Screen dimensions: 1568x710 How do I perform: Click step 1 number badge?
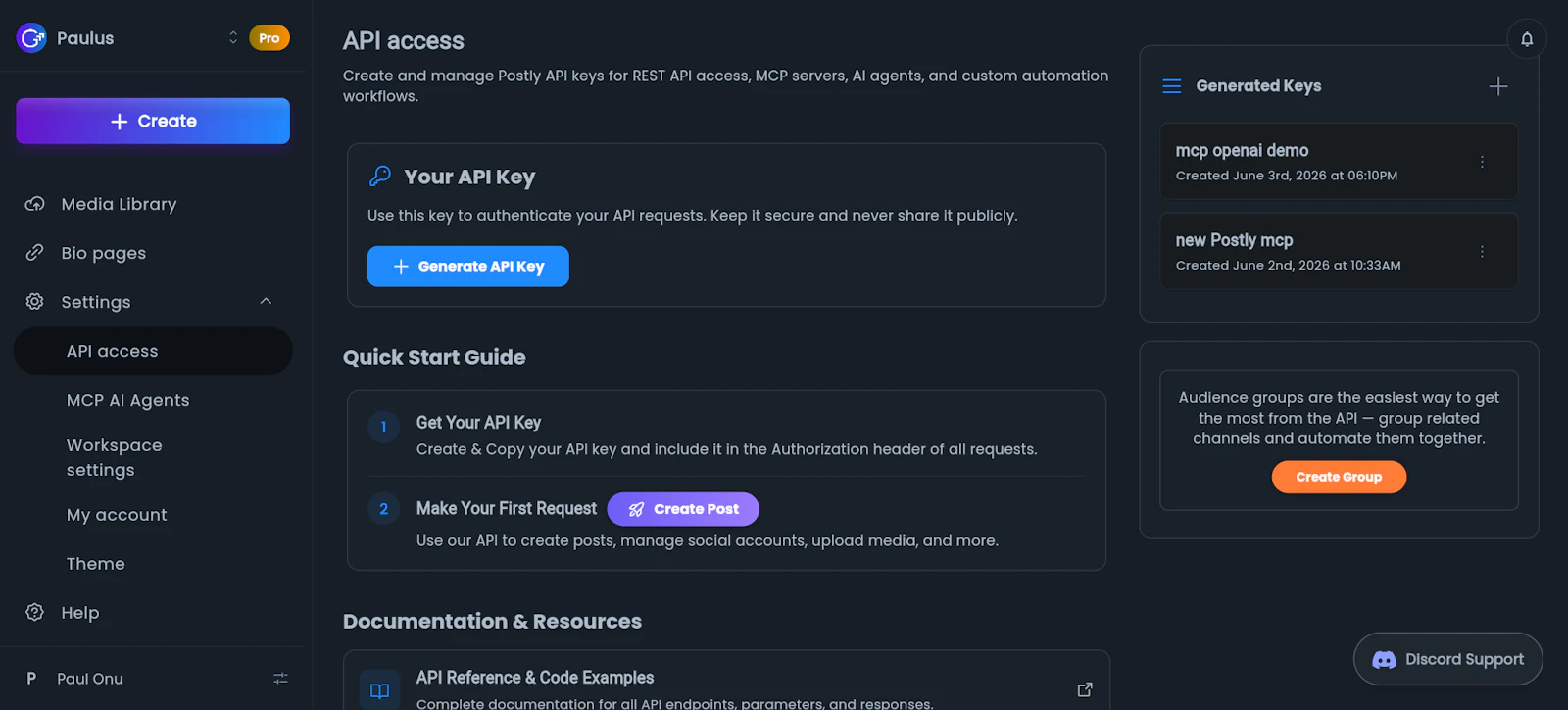coord(384,427)
